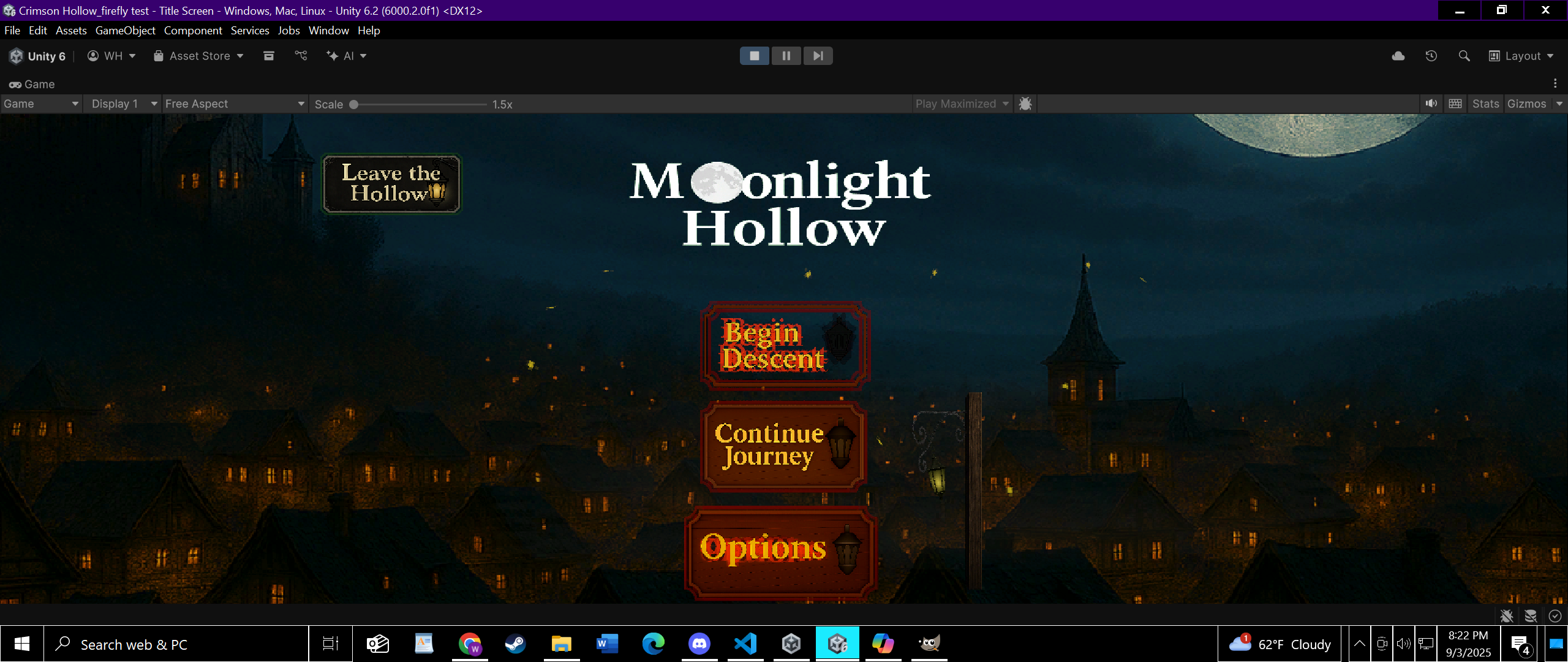Open Version Control branch icon

[301, 56]
